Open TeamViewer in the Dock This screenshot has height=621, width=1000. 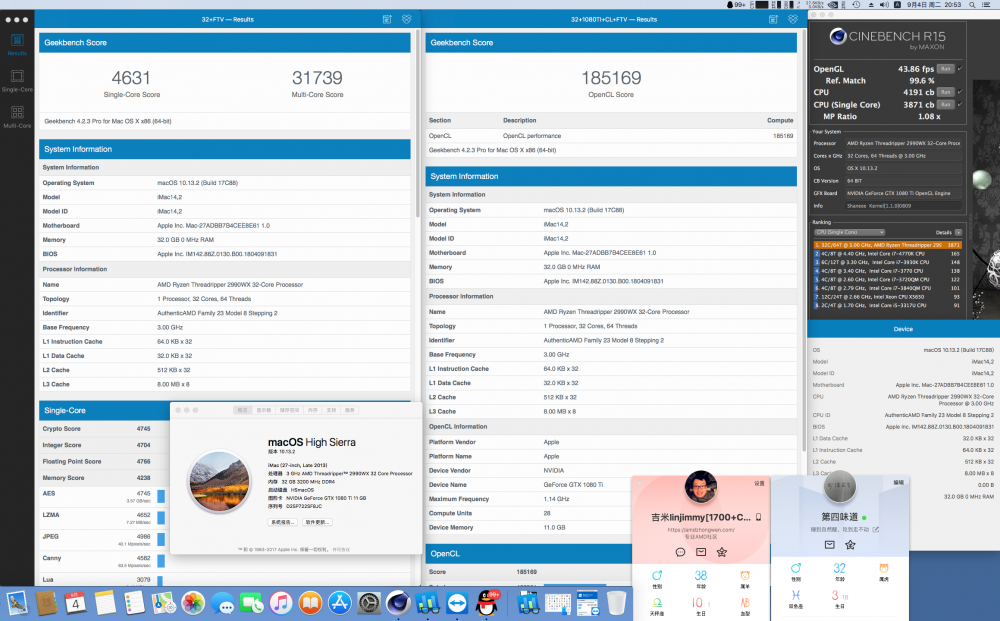pos(457,603)
